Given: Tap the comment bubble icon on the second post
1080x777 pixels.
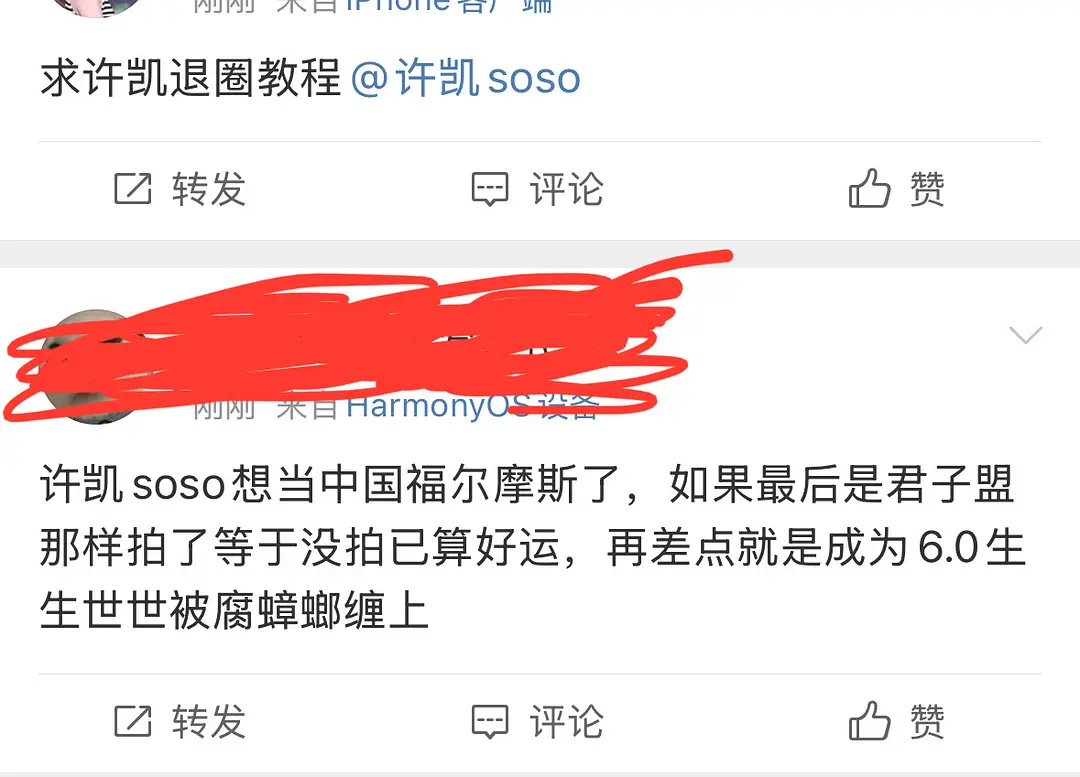Looking at the screenshot, I should (490, 722).
